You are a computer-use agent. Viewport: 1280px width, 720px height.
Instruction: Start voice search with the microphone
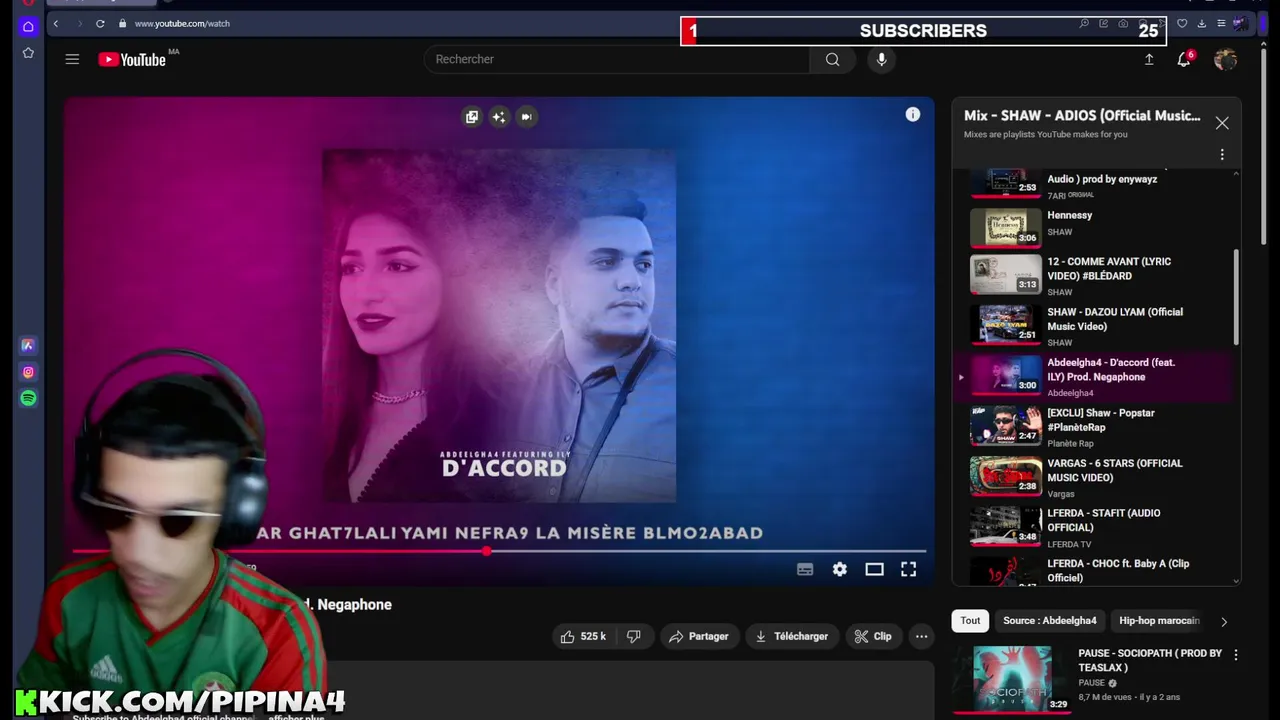[x=881, y=59]
